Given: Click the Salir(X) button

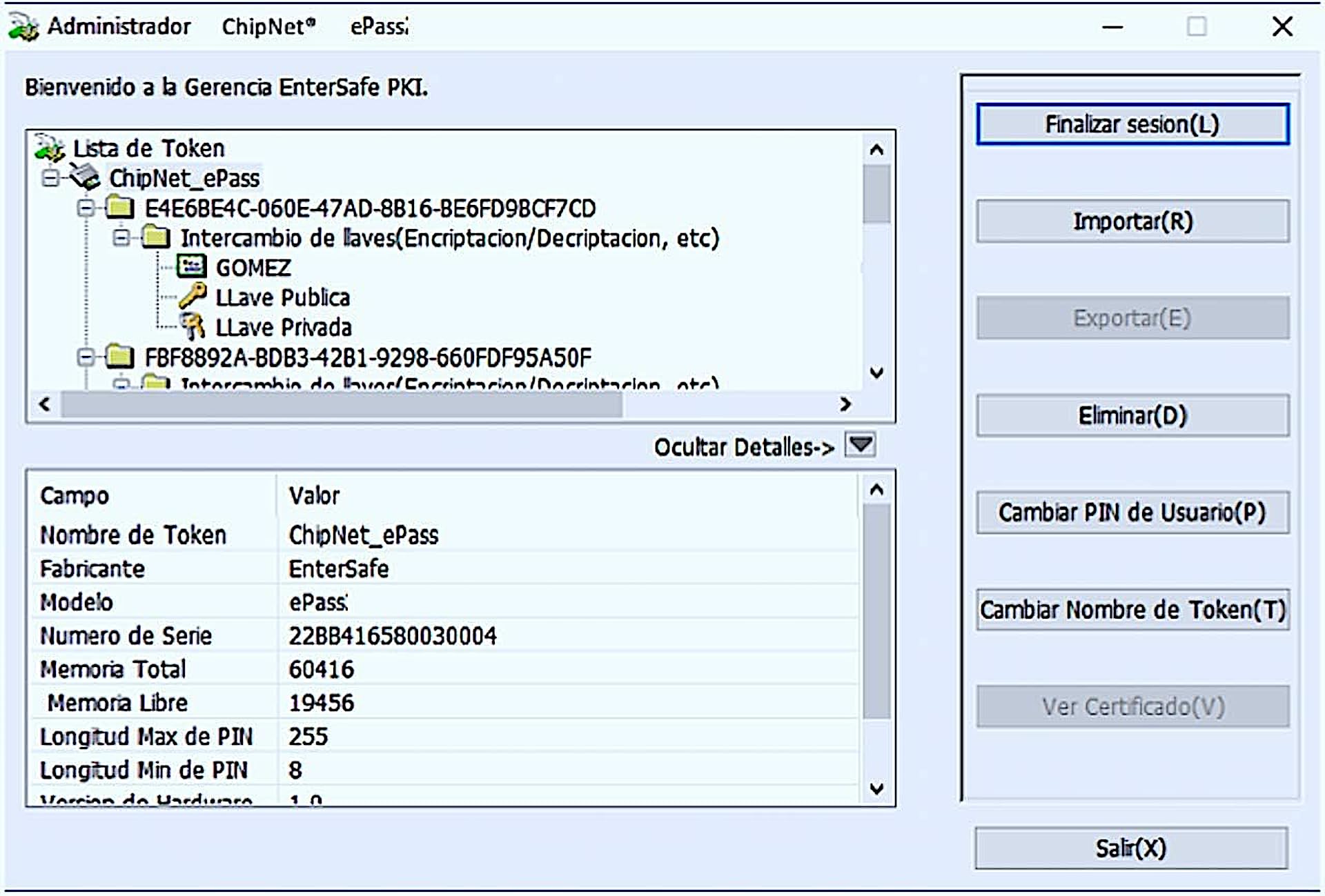Looking at the screenshot, I should [x=1131, y=848].
